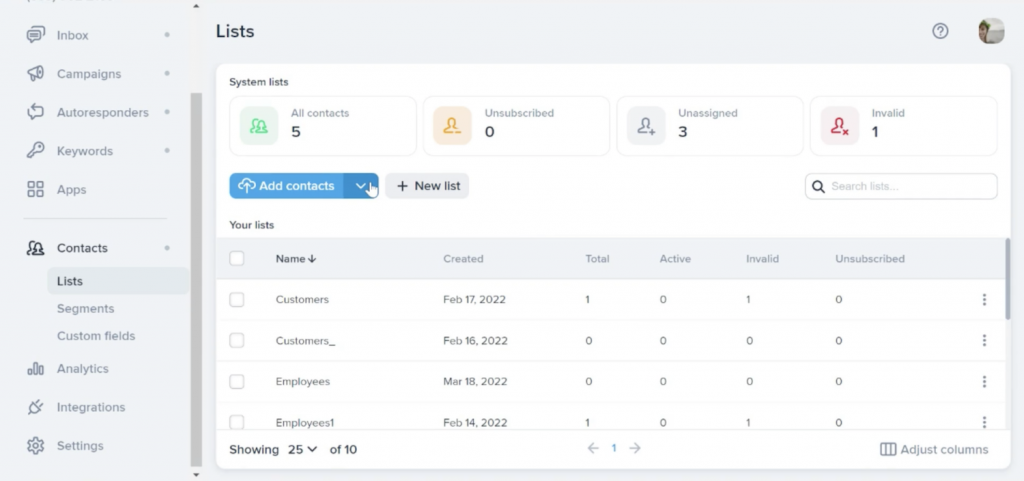Screen dimensions: 1024x481
Task: Click the Adjust columns button
Action: [934, 450]
